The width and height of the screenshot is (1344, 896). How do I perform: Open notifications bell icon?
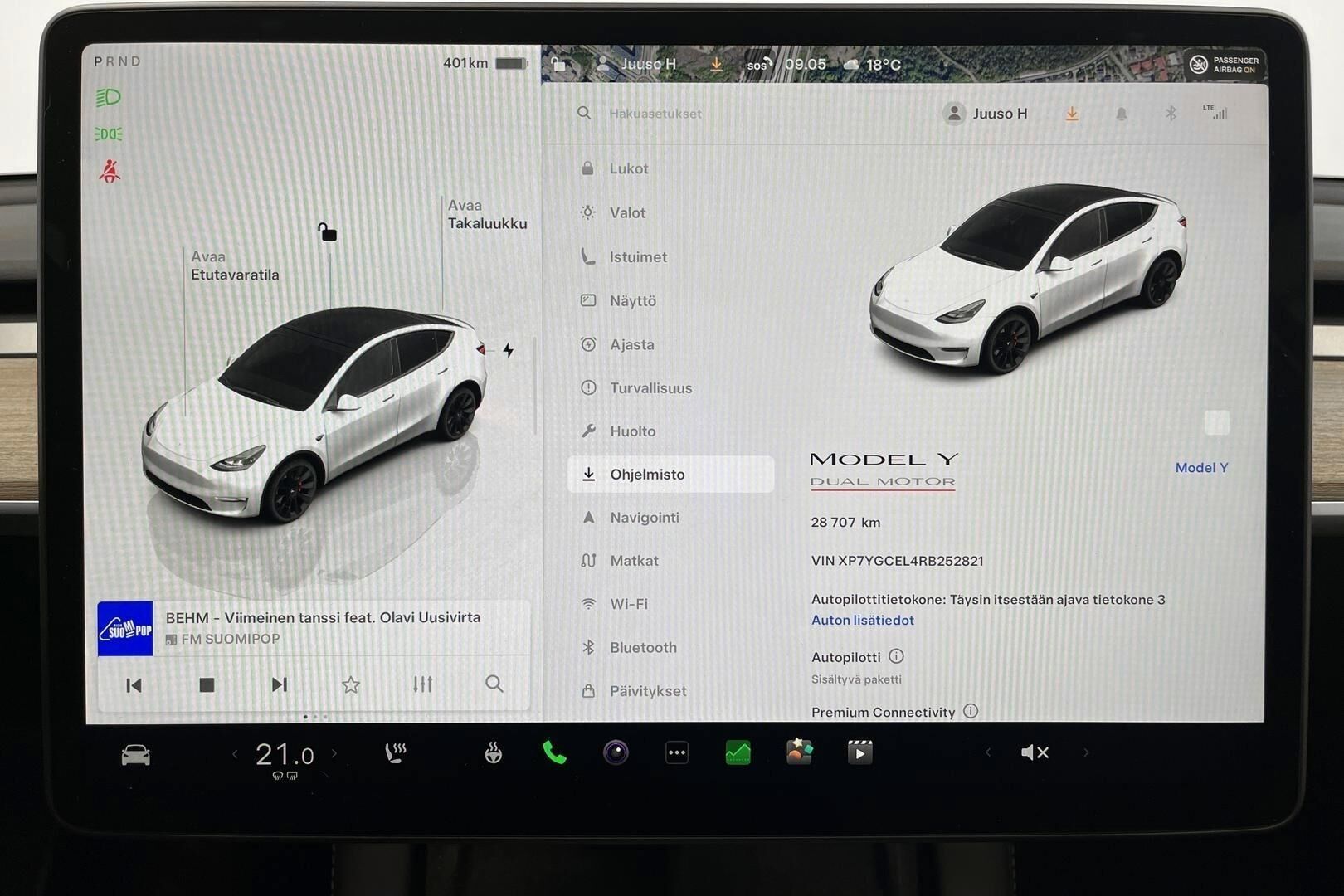click(x=1121, y=114)
